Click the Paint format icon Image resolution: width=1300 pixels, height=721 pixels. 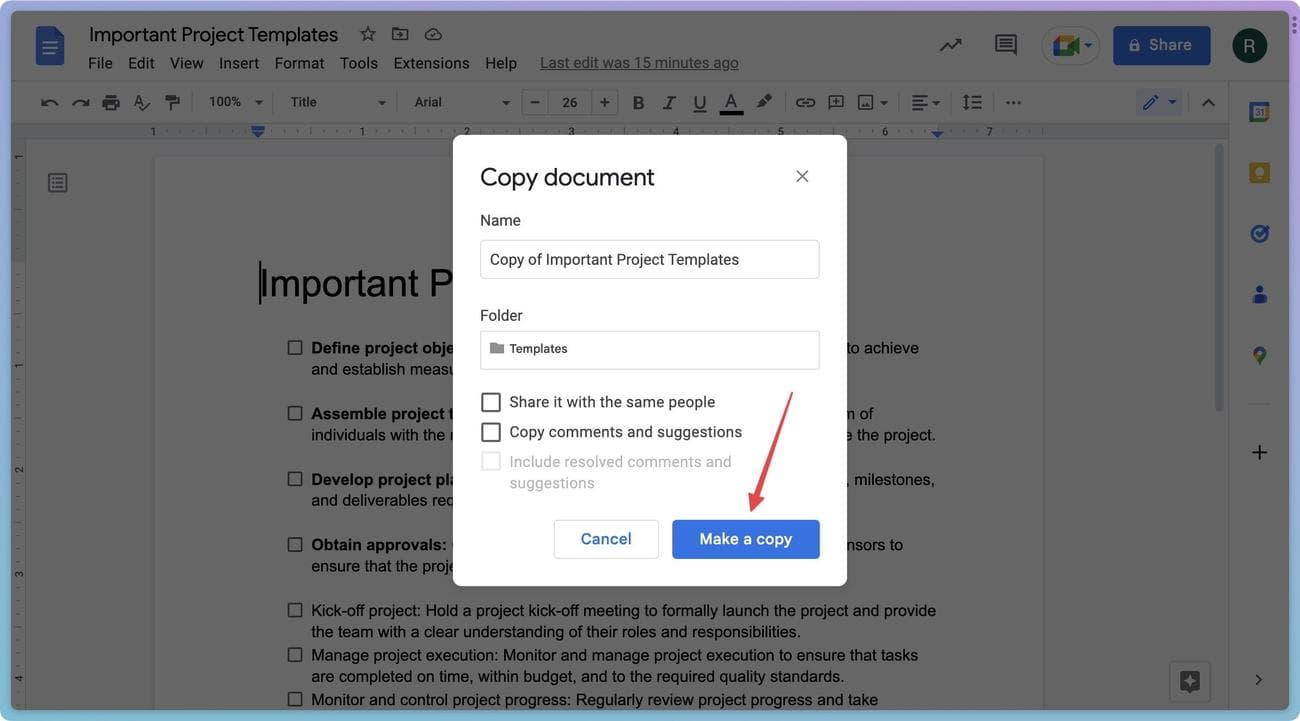pyautogui.click(x=172, y=102)
